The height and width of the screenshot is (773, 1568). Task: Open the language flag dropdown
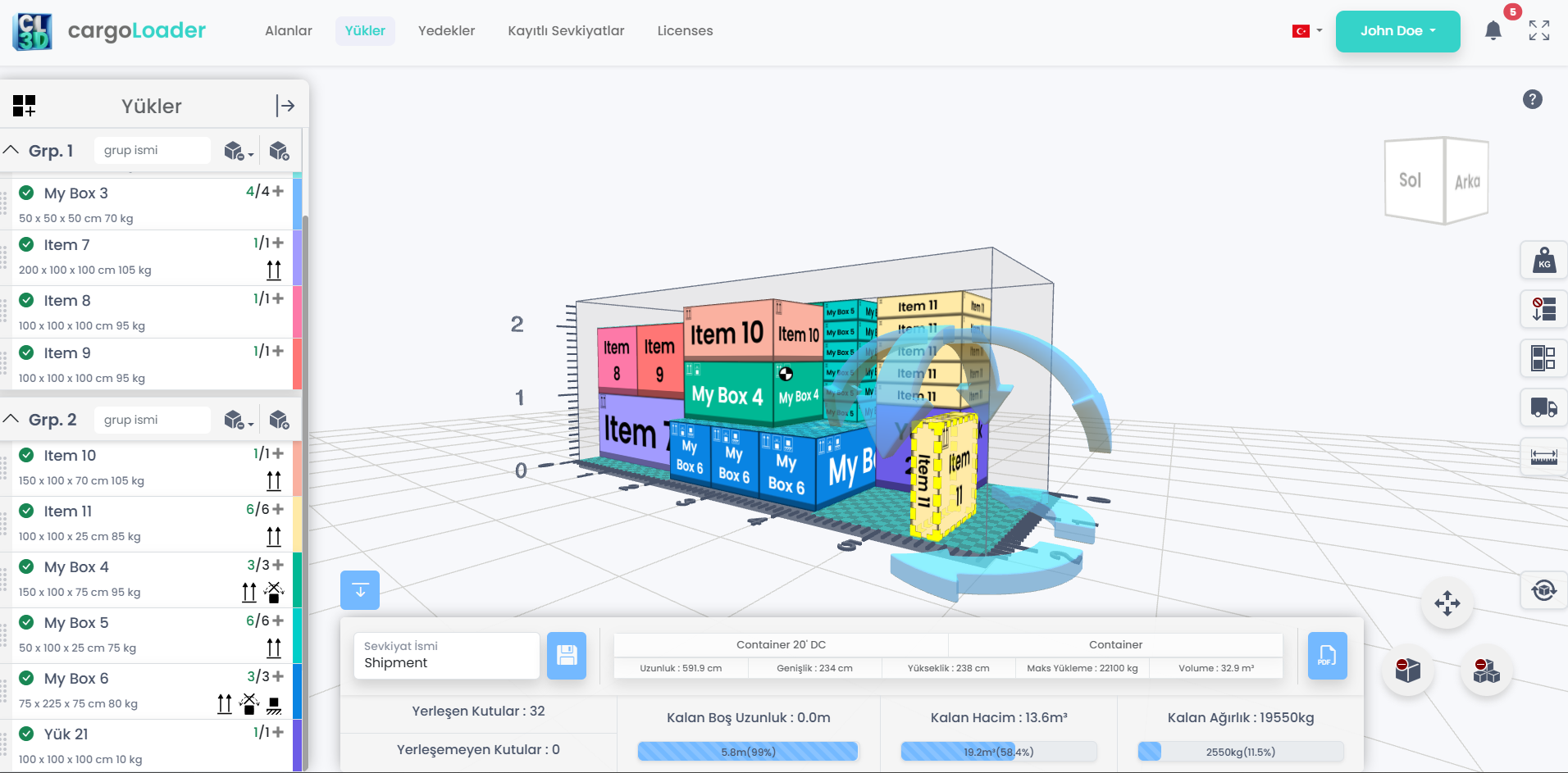pos(1306,30)
